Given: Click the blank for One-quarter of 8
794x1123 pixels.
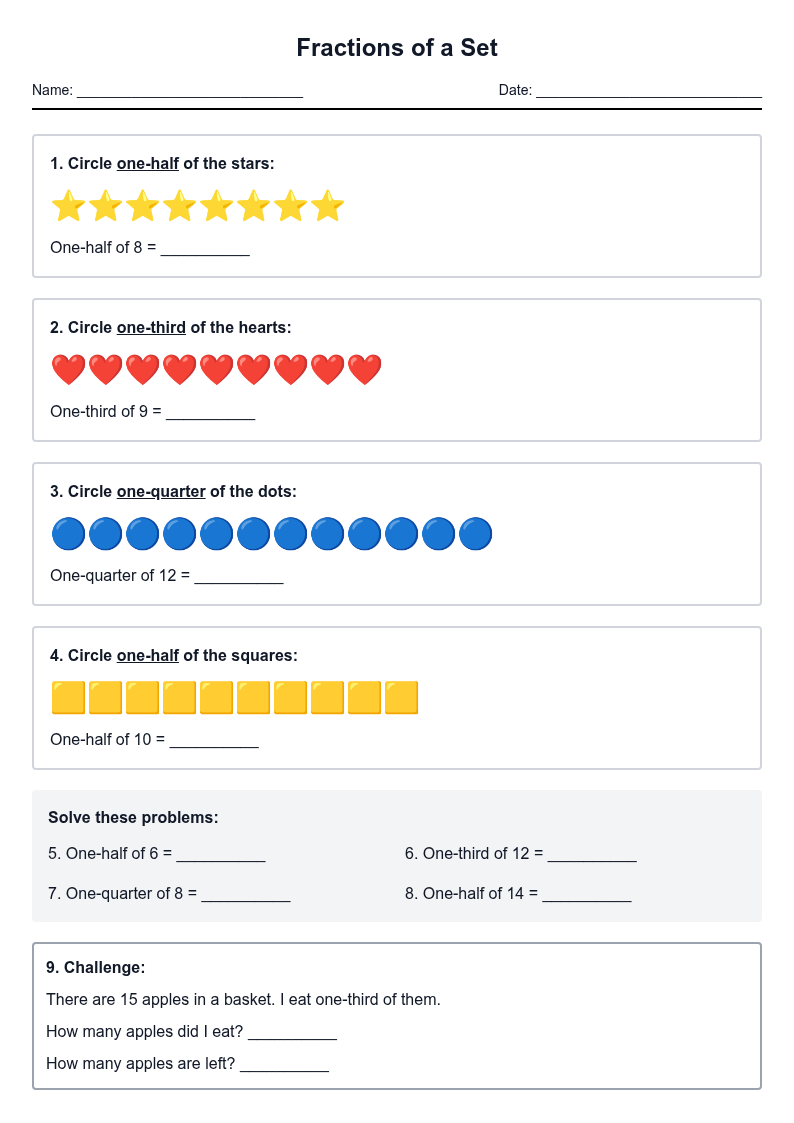Looking at the screenshot, I should (246, 895).
